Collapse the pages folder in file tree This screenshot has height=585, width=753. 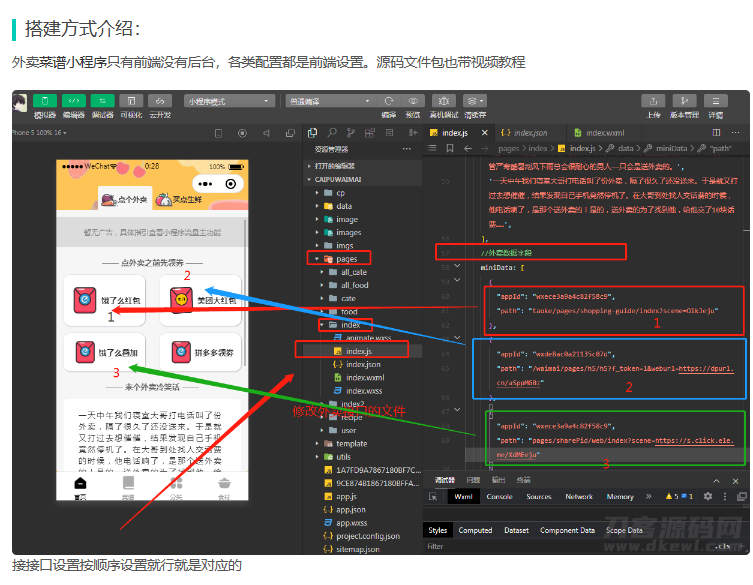346,259
